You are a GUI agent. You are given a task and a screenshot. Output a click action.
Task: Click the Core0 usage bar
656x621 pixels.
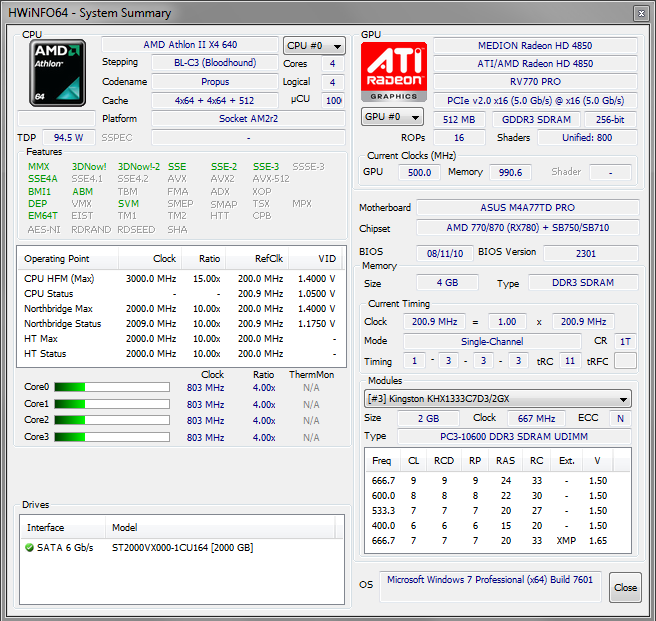[112, 387]
